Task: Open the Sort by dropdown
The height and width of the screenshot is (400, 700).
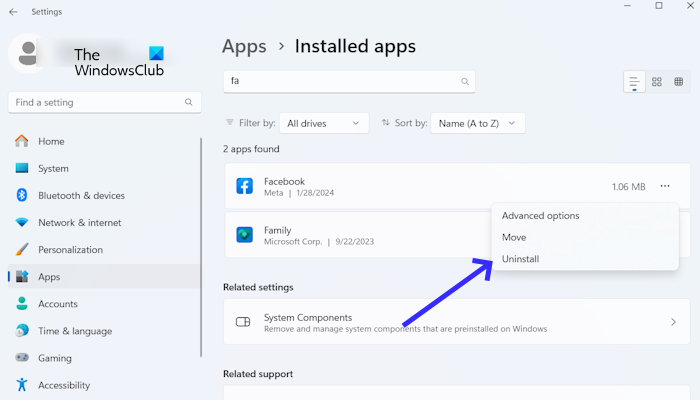Action: 478,123
